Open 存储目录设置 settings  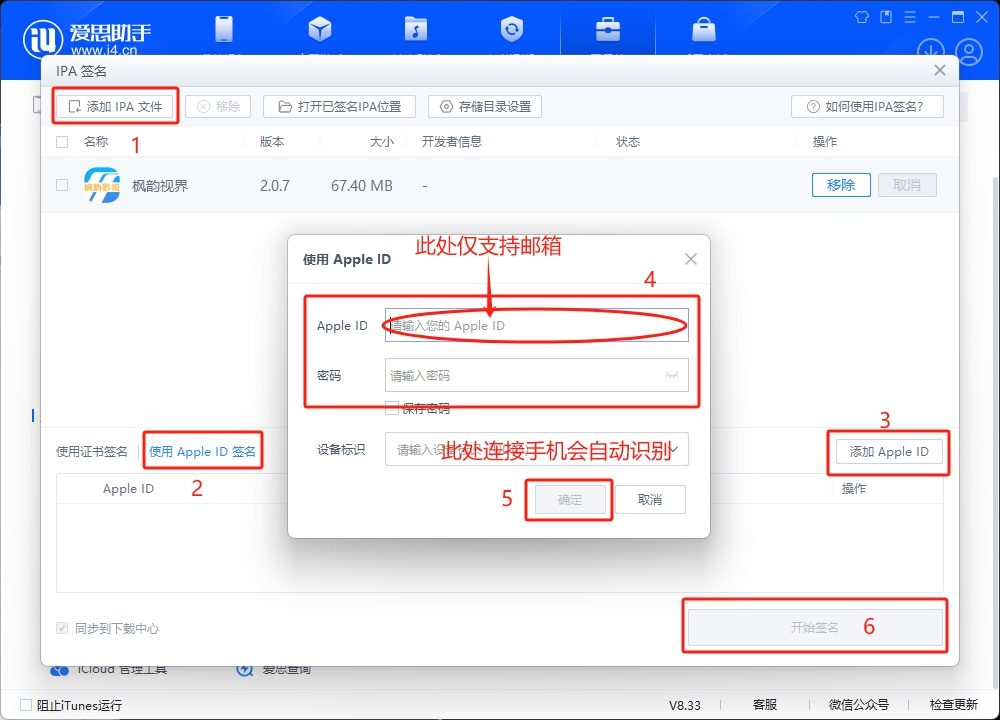tap(485, 106)
